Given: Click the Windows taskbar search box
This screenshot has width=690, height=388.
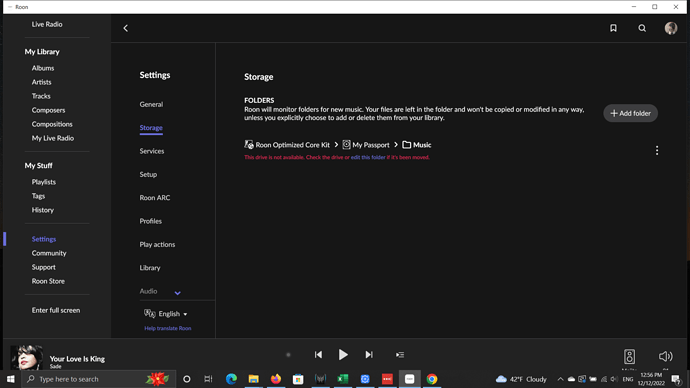Looking at the screenshot, I should tap(99, 379).
